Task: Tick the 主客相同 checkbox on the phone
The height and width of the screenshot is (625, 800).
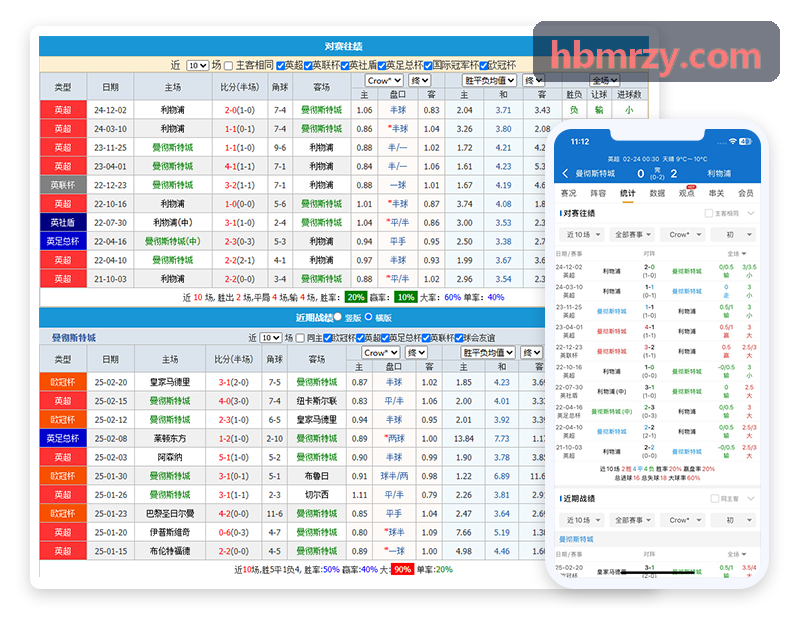Action: pyautogui.click(x=709, y=213)
